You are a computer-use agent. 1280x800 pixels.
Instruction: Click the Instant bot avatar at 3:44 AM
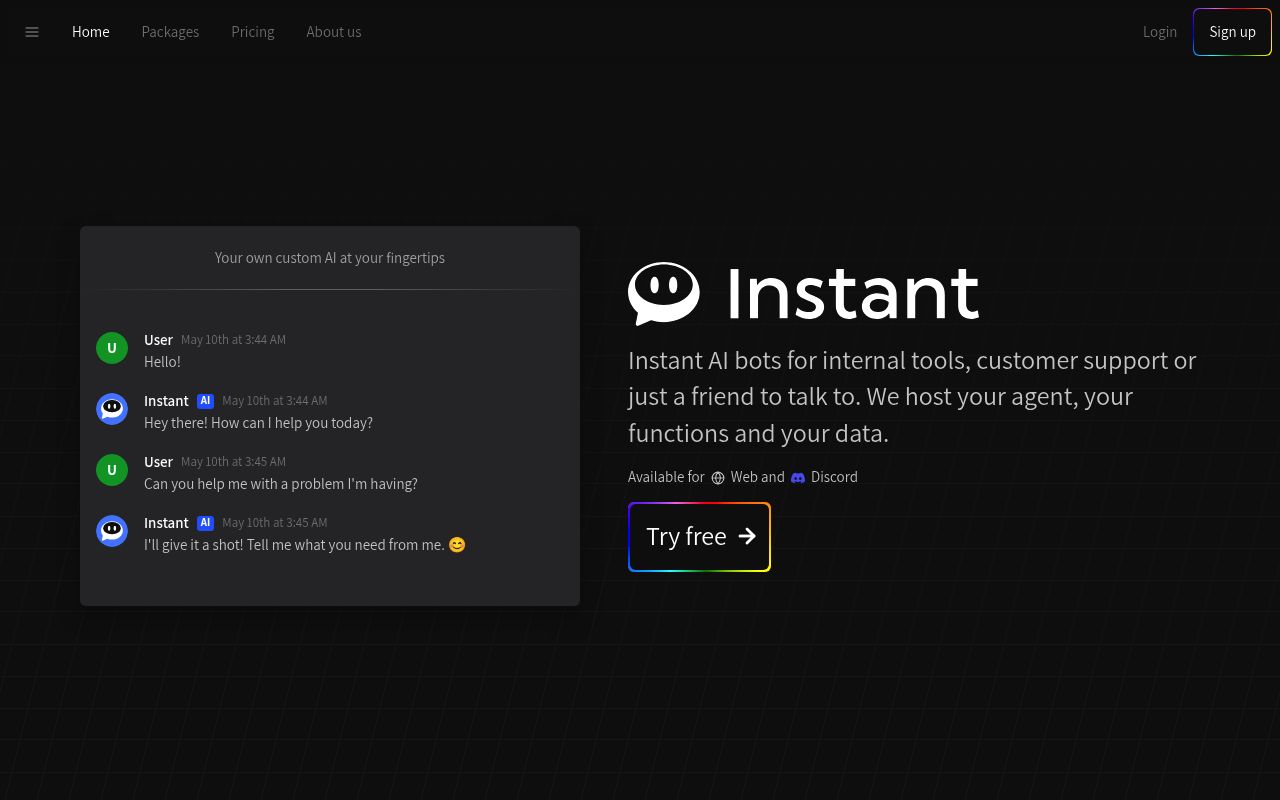[112, 409]
